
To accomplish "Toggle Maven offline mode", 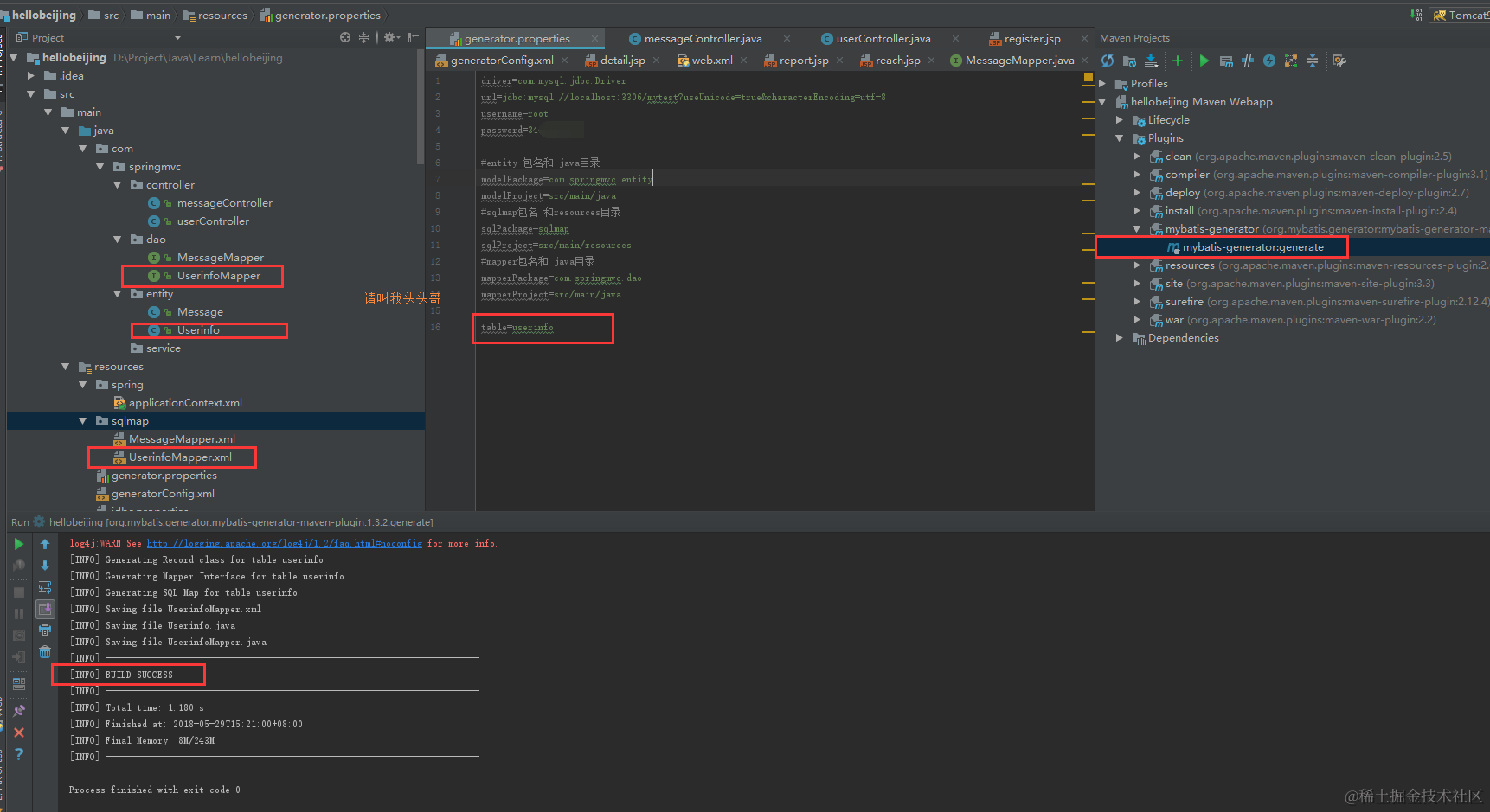I will click(1248, 61).
